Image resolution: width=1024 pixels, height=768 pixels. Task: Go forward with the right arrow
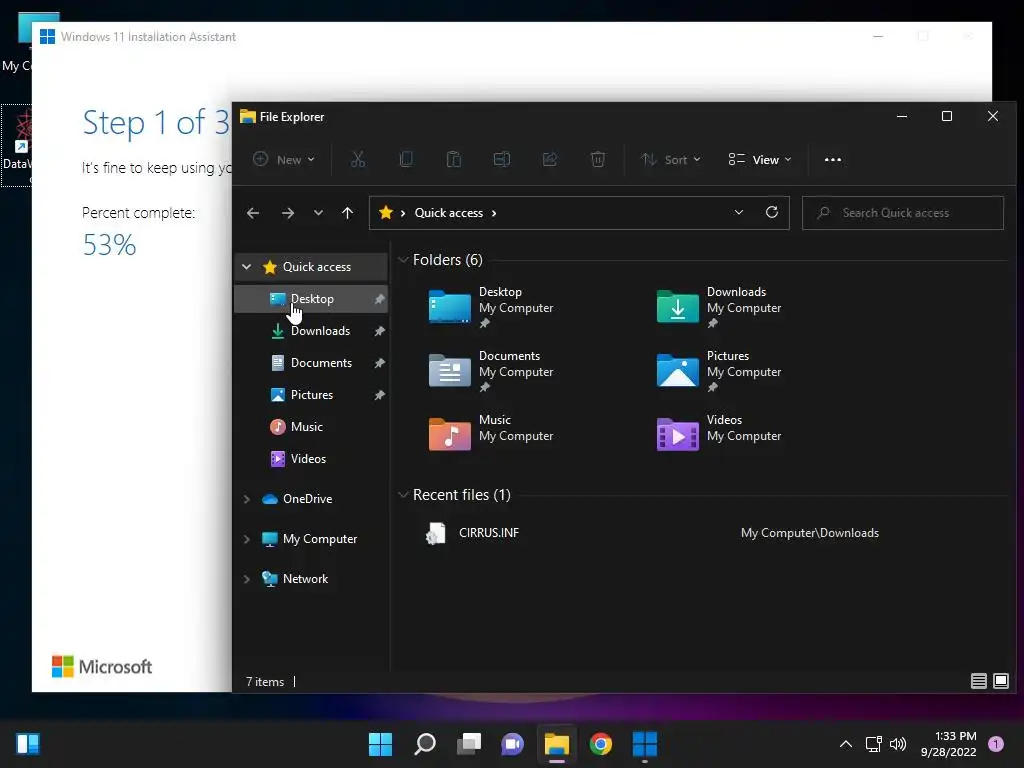click(287, 213)
